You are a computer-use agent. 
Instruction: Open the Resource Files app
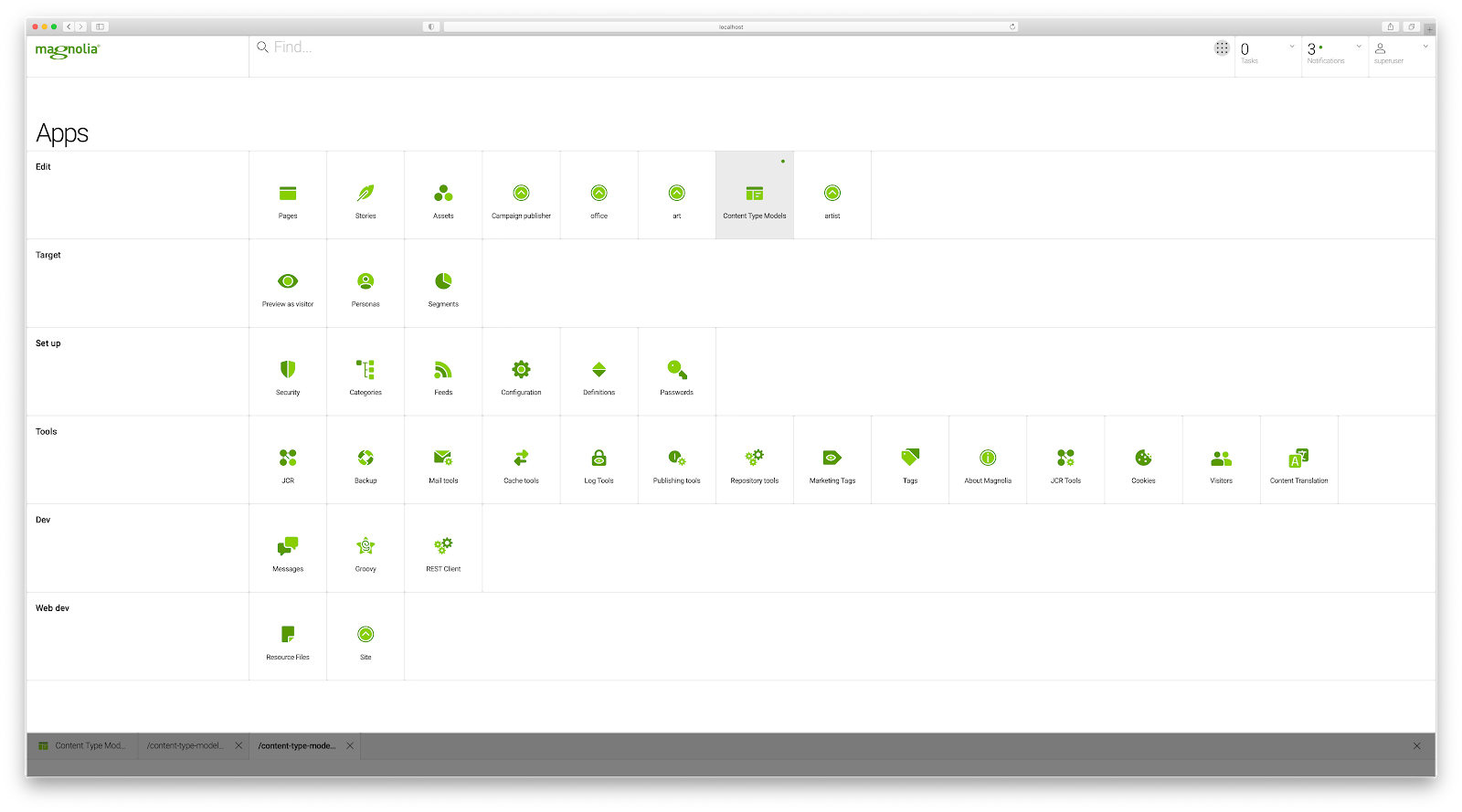pos(288,637)
